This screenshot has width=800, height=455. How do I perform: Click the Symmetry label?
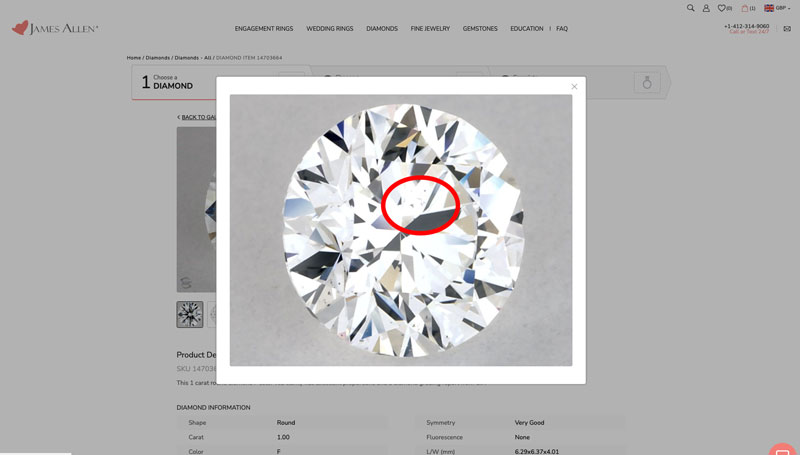tap(440, 423)
